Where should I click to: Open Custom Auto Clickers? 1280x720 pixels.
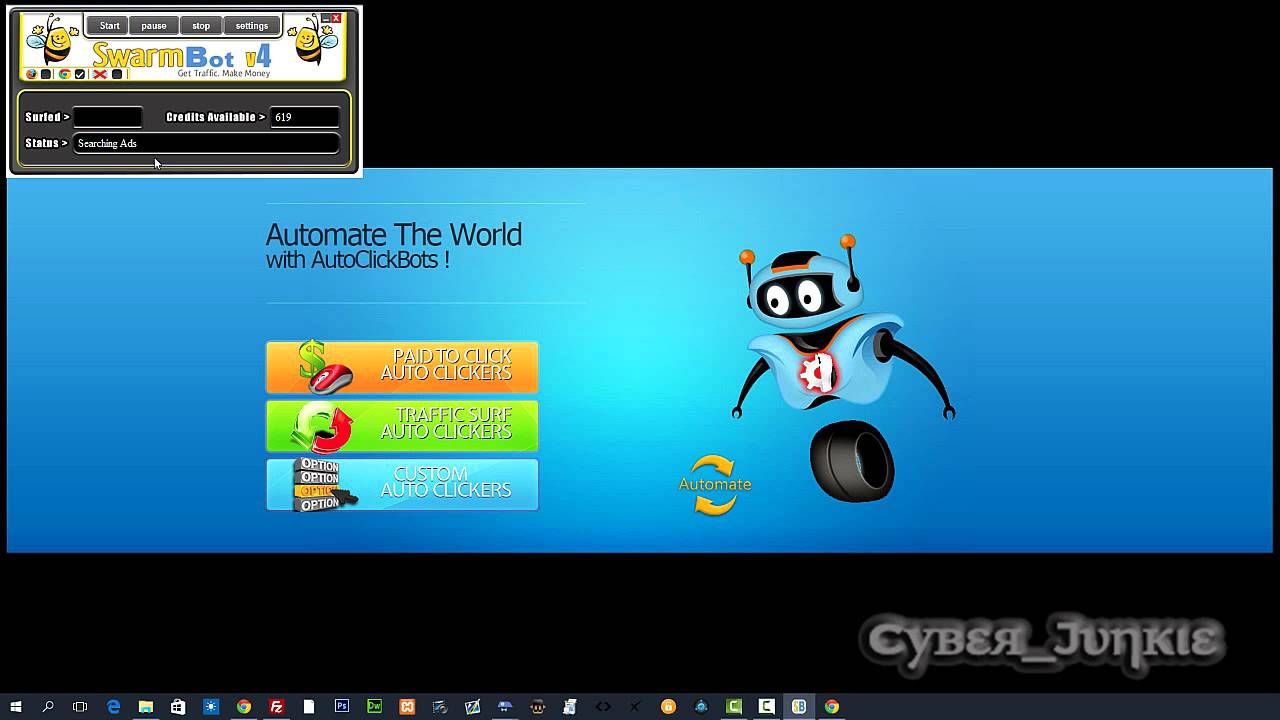(x=402, y=485)
